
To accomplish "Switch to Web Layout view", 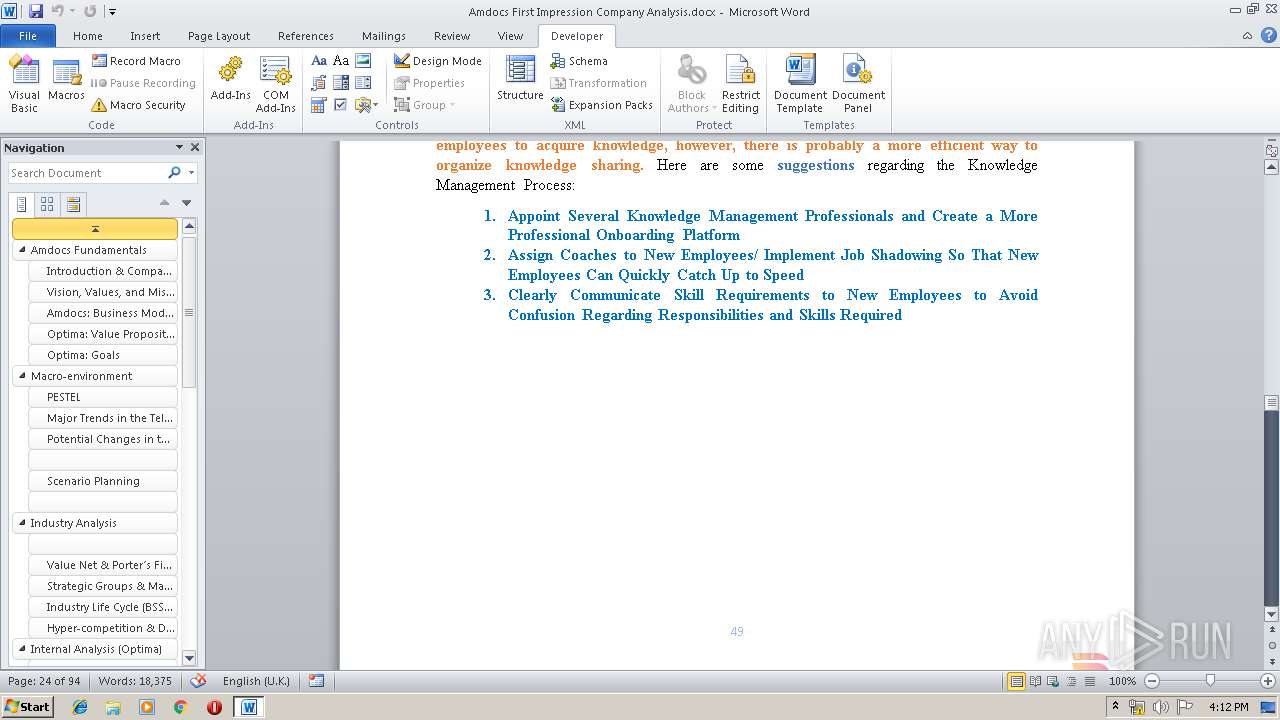I will click(x=1052, y=681).
